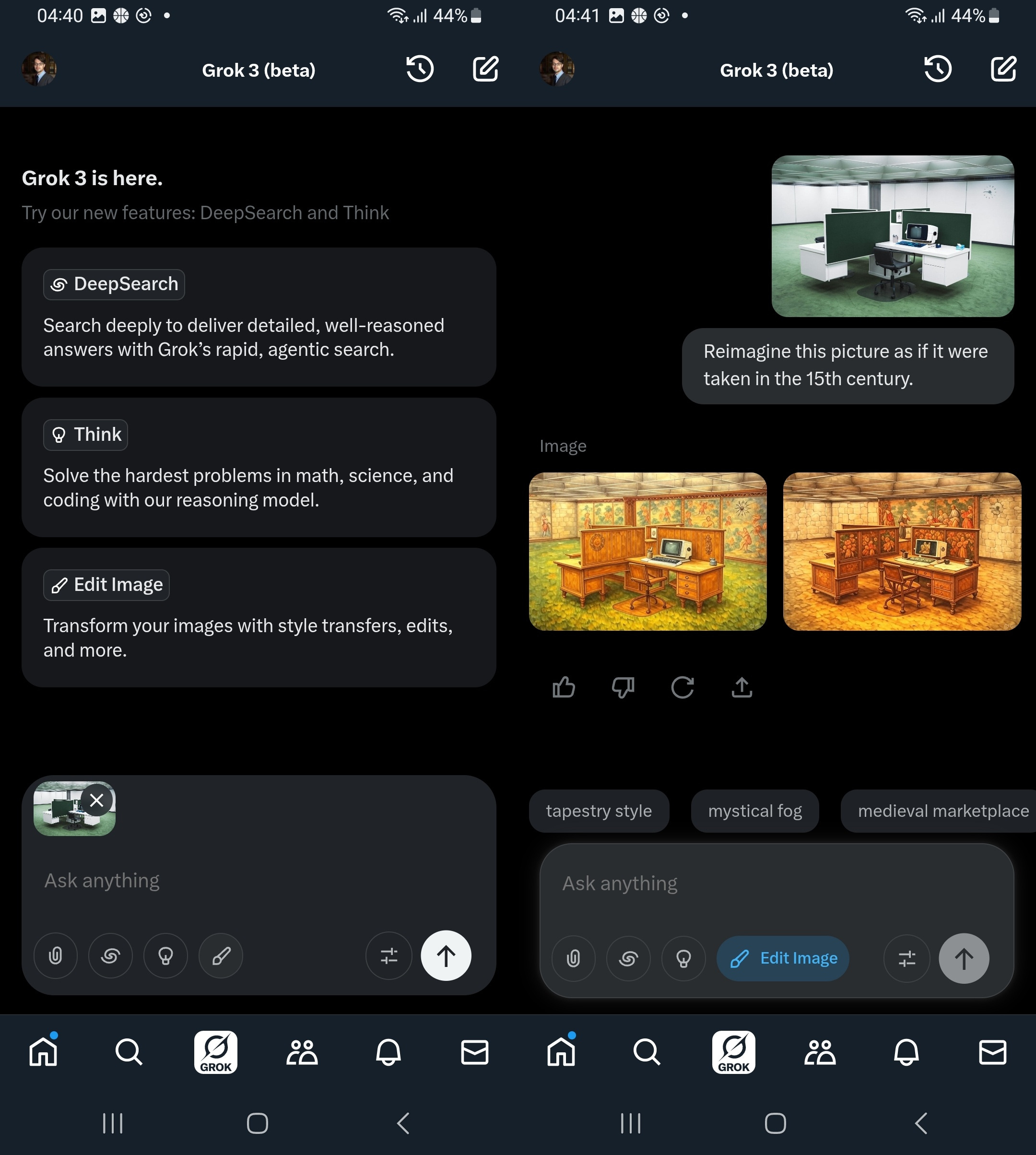Tap Android home button on the left
The height and width of the screenshot is (1155, 1036).
tap(257, 1123)
